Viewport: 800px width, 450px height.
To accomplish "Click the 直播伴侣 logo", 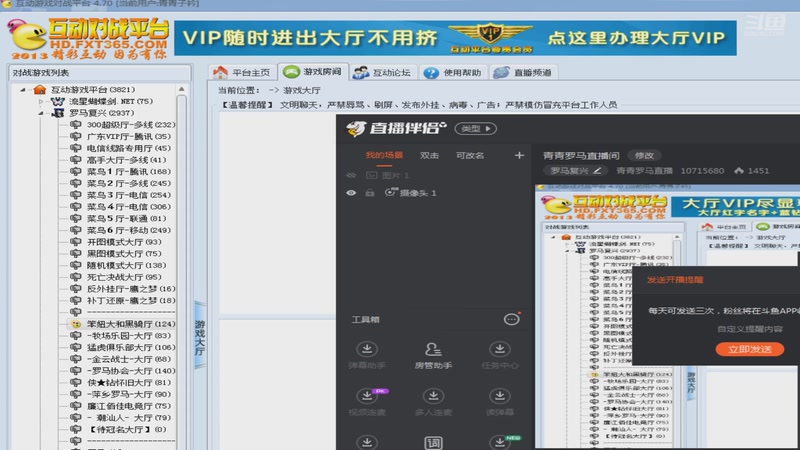I will pyautogui.click(x=395, y=128).
